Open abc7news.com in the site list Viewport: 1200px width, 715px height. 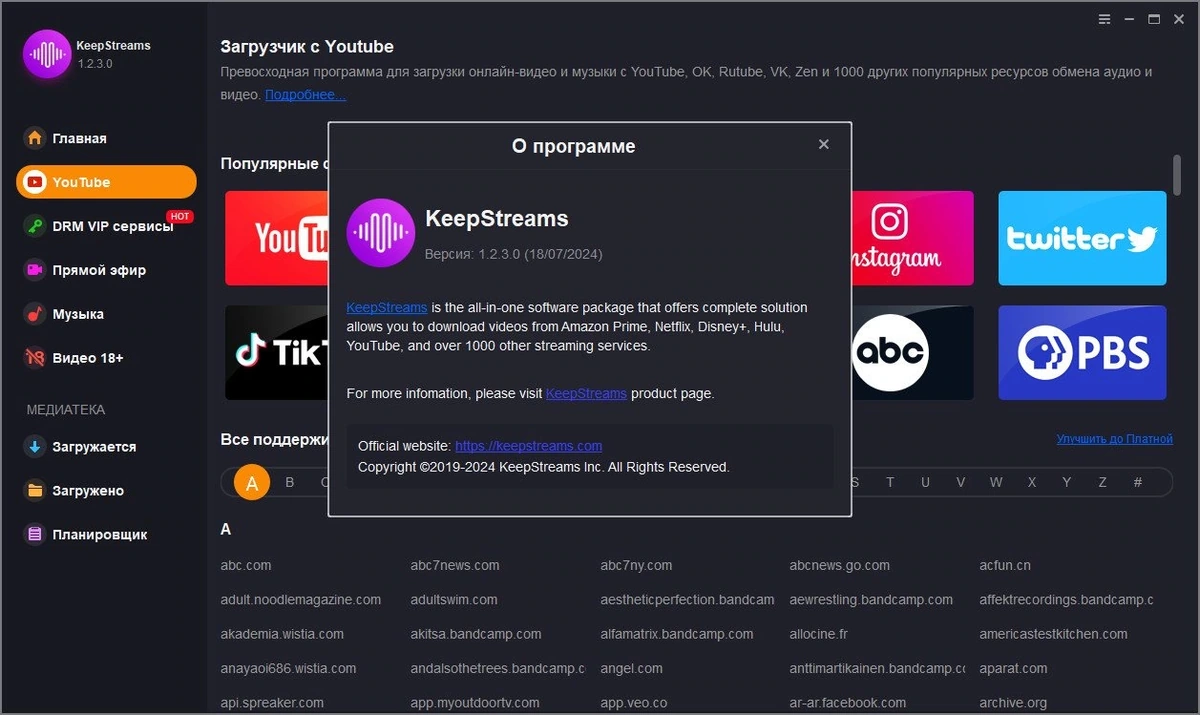(x=455, y=565)
